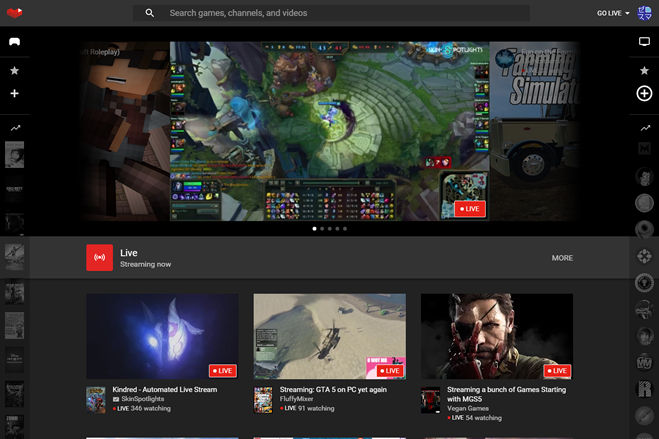Open the GO LIVE dropdown
The image size is (659, 439).
(613, 13)
